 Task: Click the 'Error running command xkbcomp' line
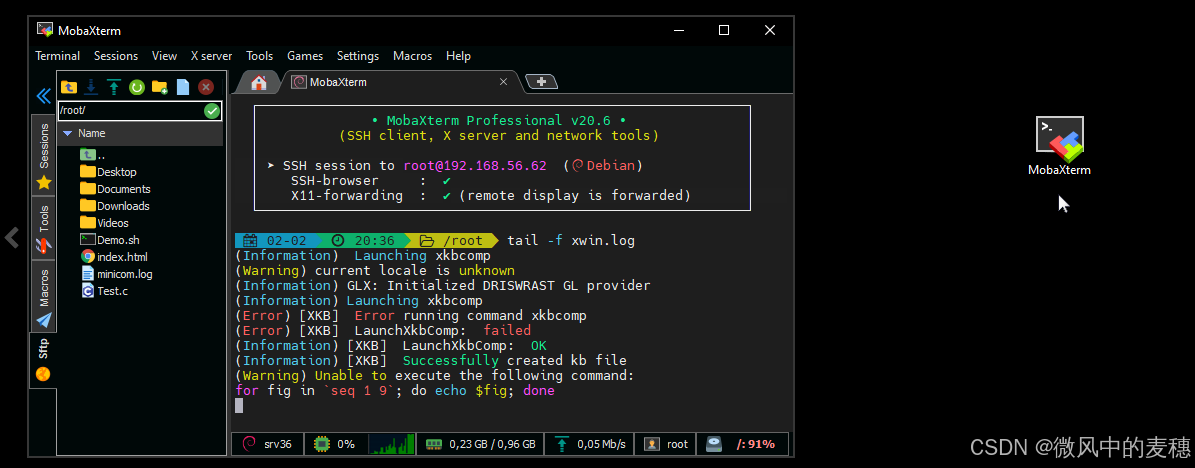411,316
